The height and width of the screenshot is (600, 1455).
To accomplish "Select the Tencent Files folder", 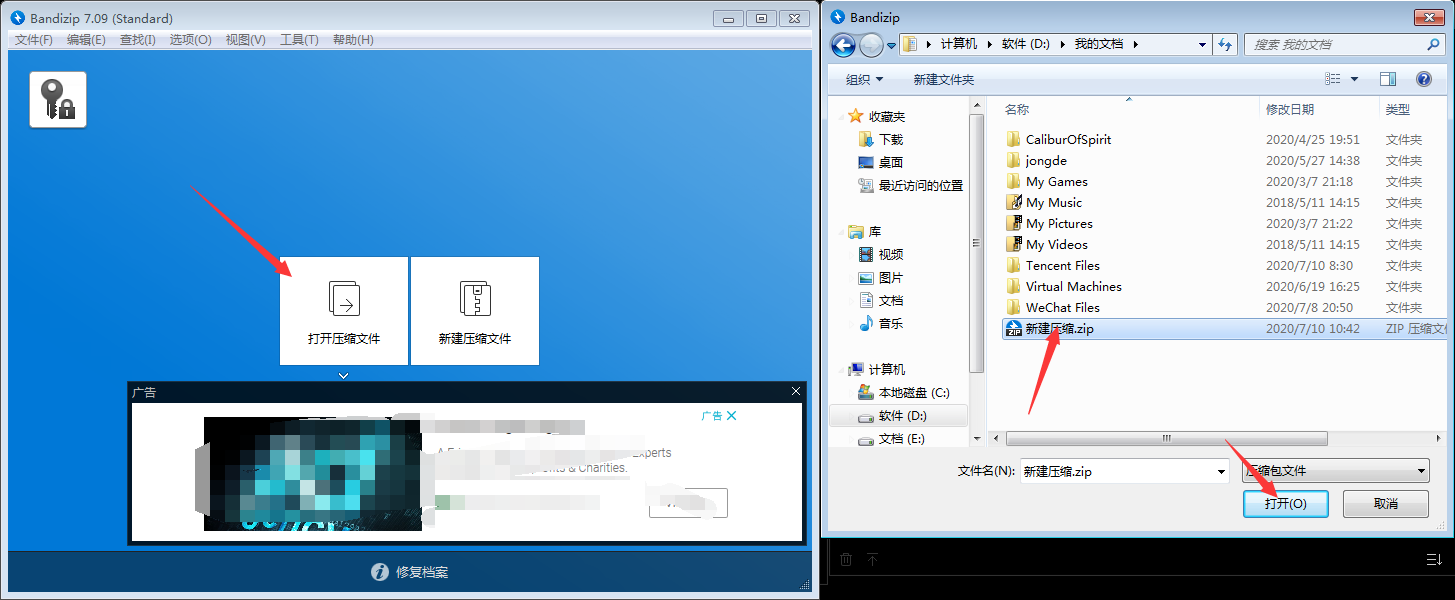I will coord(1062,265).
